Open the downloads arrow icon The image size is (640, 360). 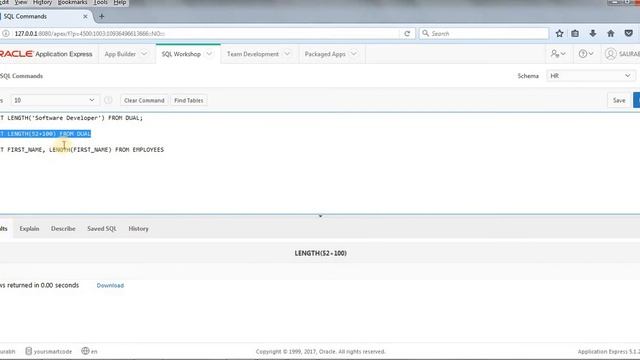pos(593,33)
